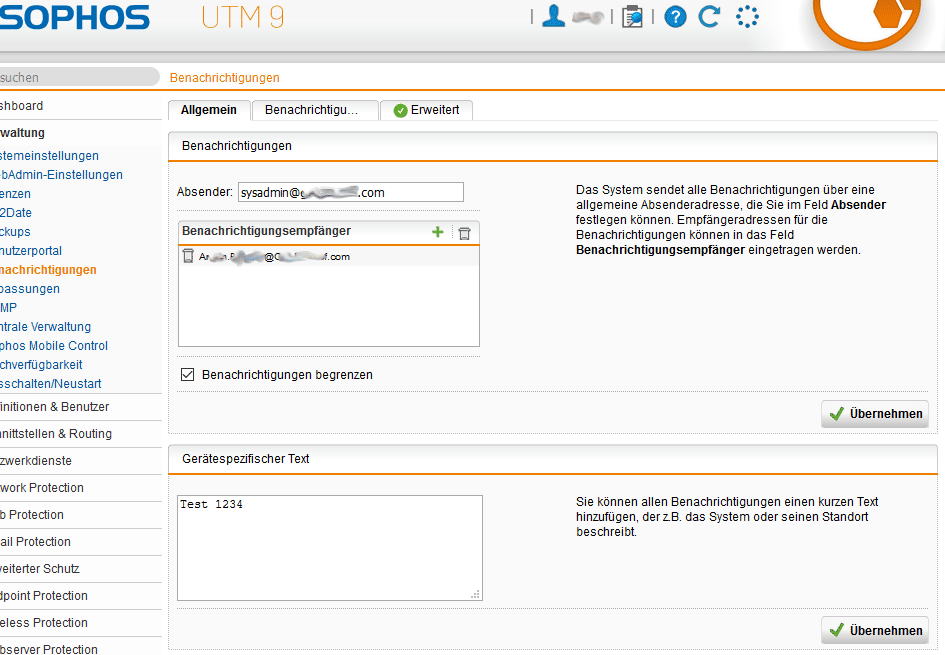Click Übernehmen under Gerätespezifischer Text
This screenshot has width=945, height=655.
pos(875,630)
